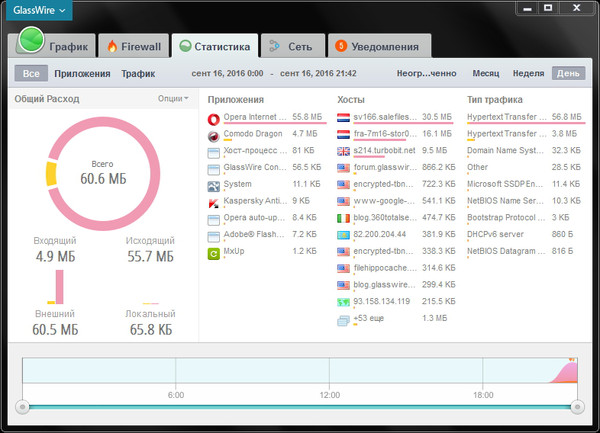Click the Adobe Flash... app icon

[214, 237]
